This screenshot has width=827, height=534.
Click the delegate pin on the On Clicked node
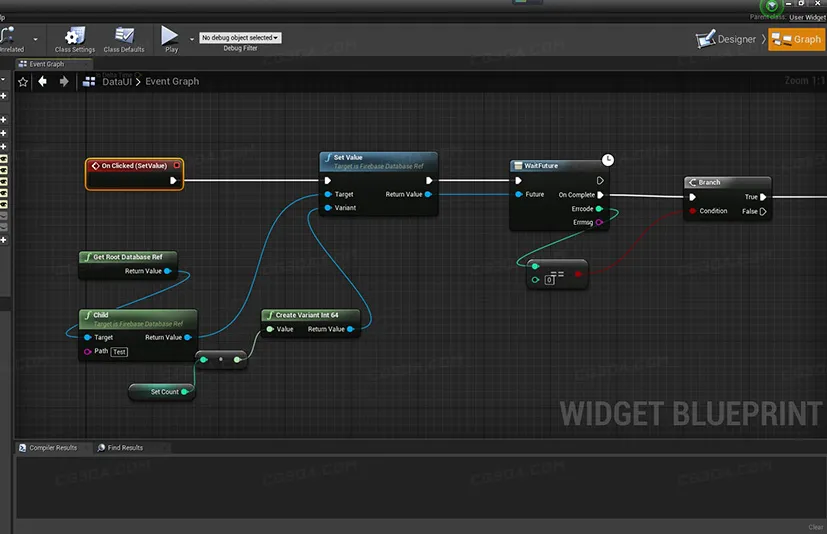click(177, 165)
